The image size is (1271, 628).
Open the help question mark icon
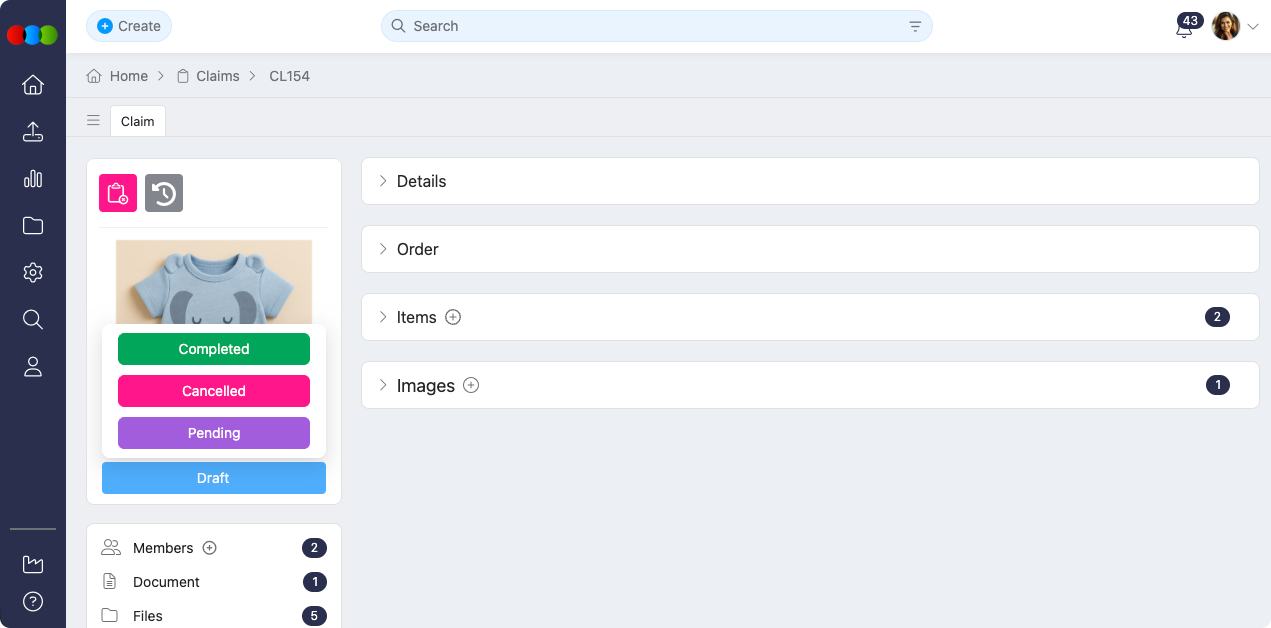pyautogui.click(x=33, y=602)
